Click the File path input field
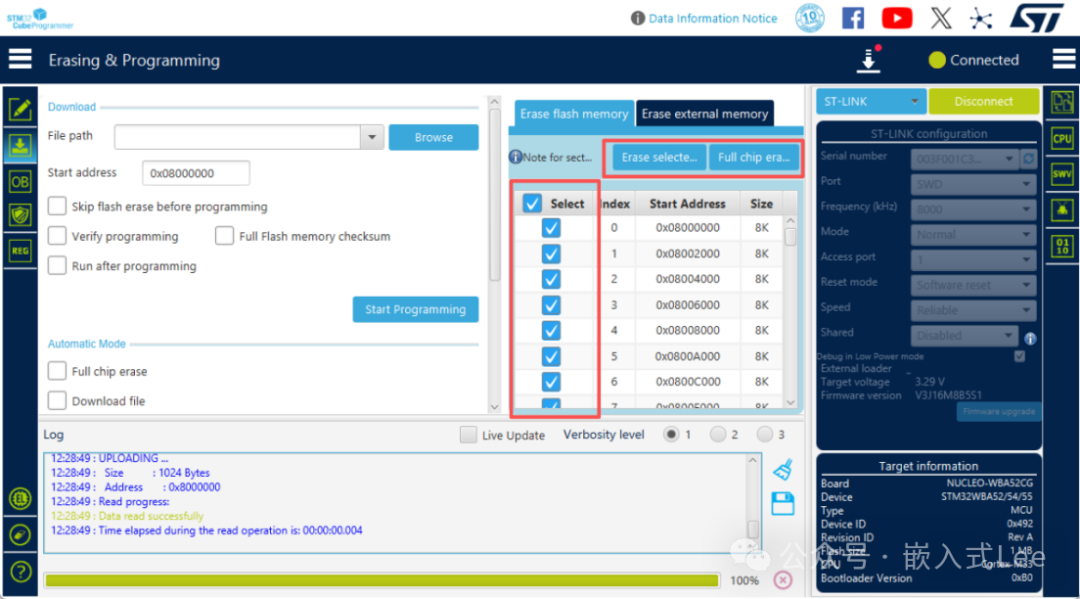The image size is (1080, 599). 238,137
